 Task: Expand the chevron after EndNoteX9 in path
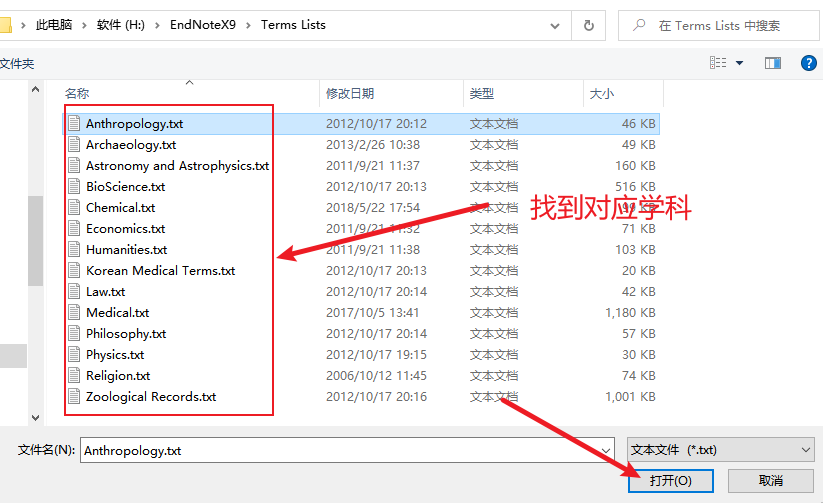(248, 25)
